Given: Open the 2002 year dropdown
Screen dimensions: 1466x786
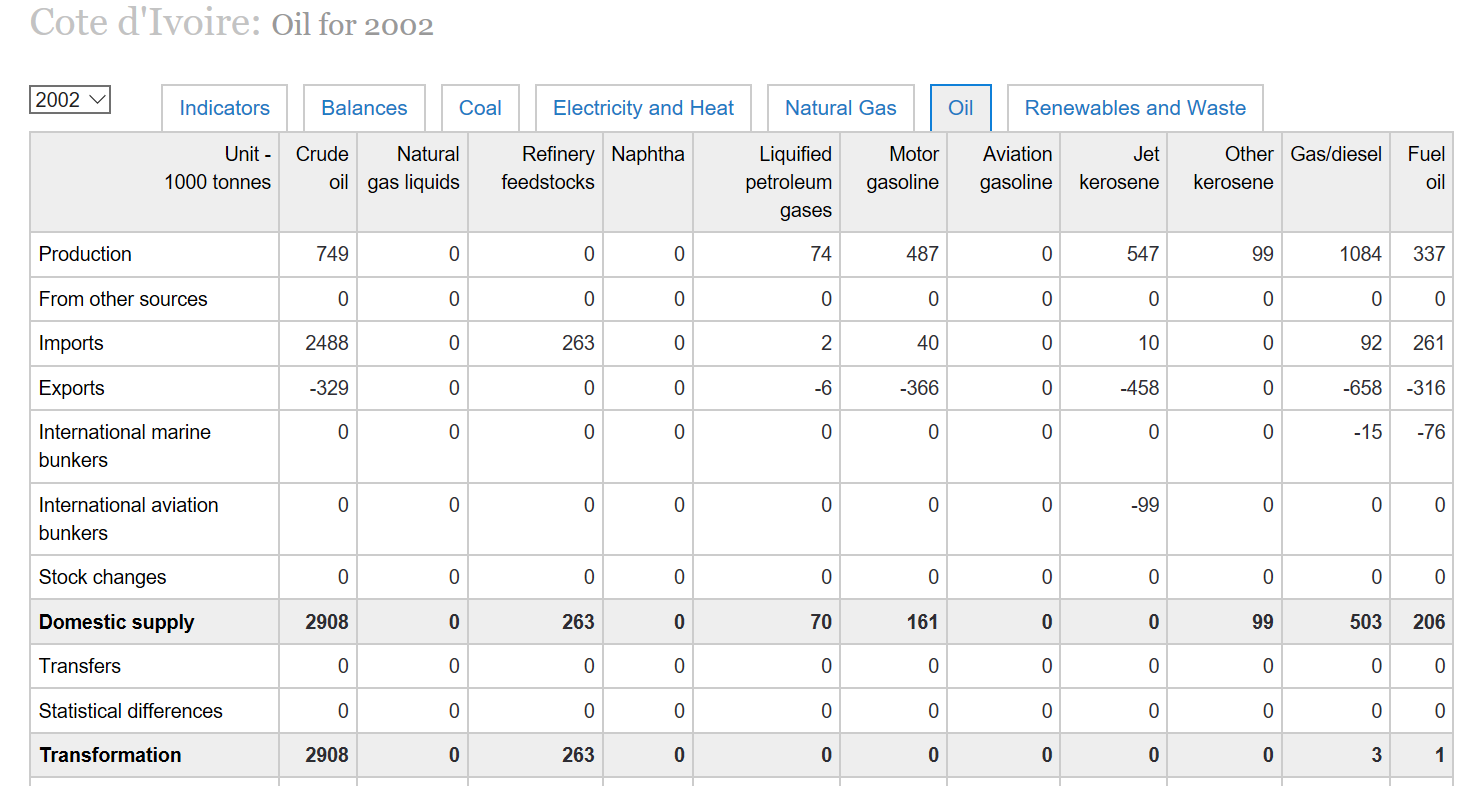Looking at the screenshot, I should pyautogui.click(x=70, y=100).
